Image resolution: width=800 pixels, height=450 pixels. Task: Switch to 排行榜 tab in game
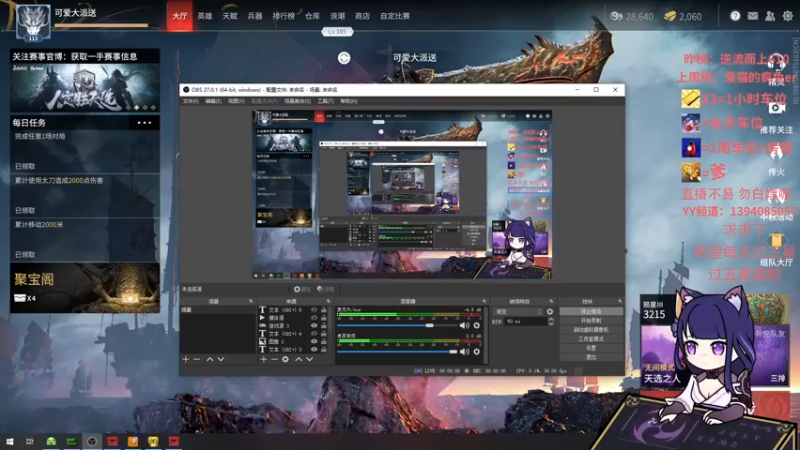(x=283, y=16)
